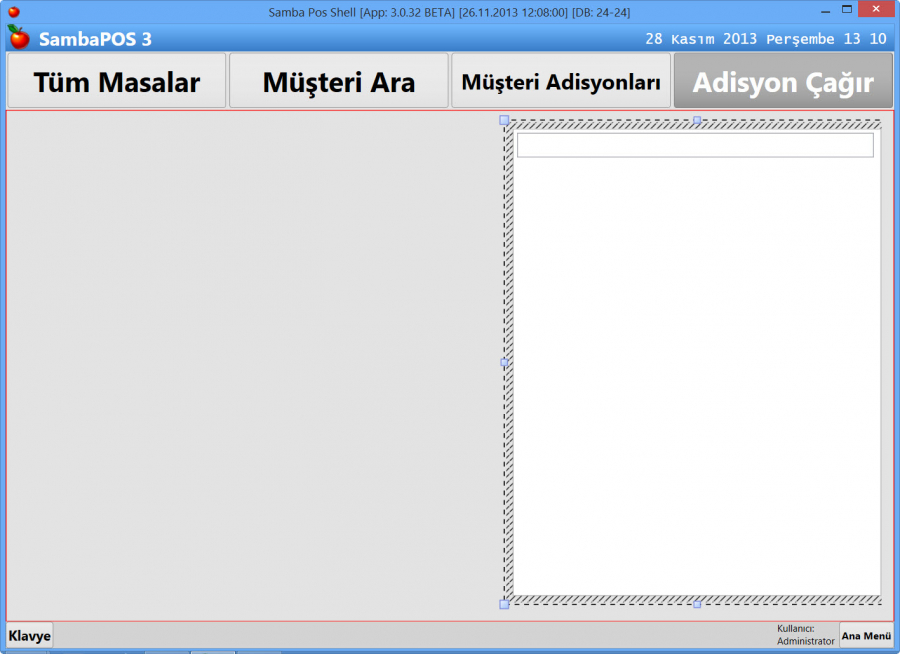Viewport: 900px width, 654px height.
Task: Switch to the Müşteri Ara tab
Action: pyautogui.click(x=339, y=82)
